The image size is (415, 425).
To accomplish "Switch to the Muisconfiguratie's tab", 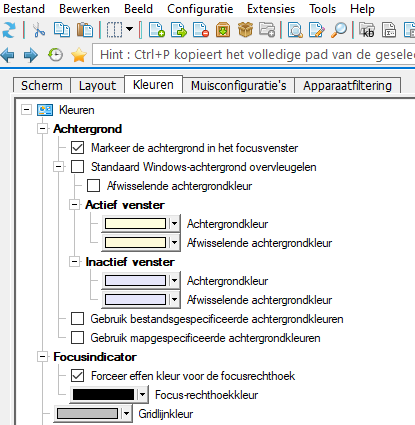I will point(239,86).
